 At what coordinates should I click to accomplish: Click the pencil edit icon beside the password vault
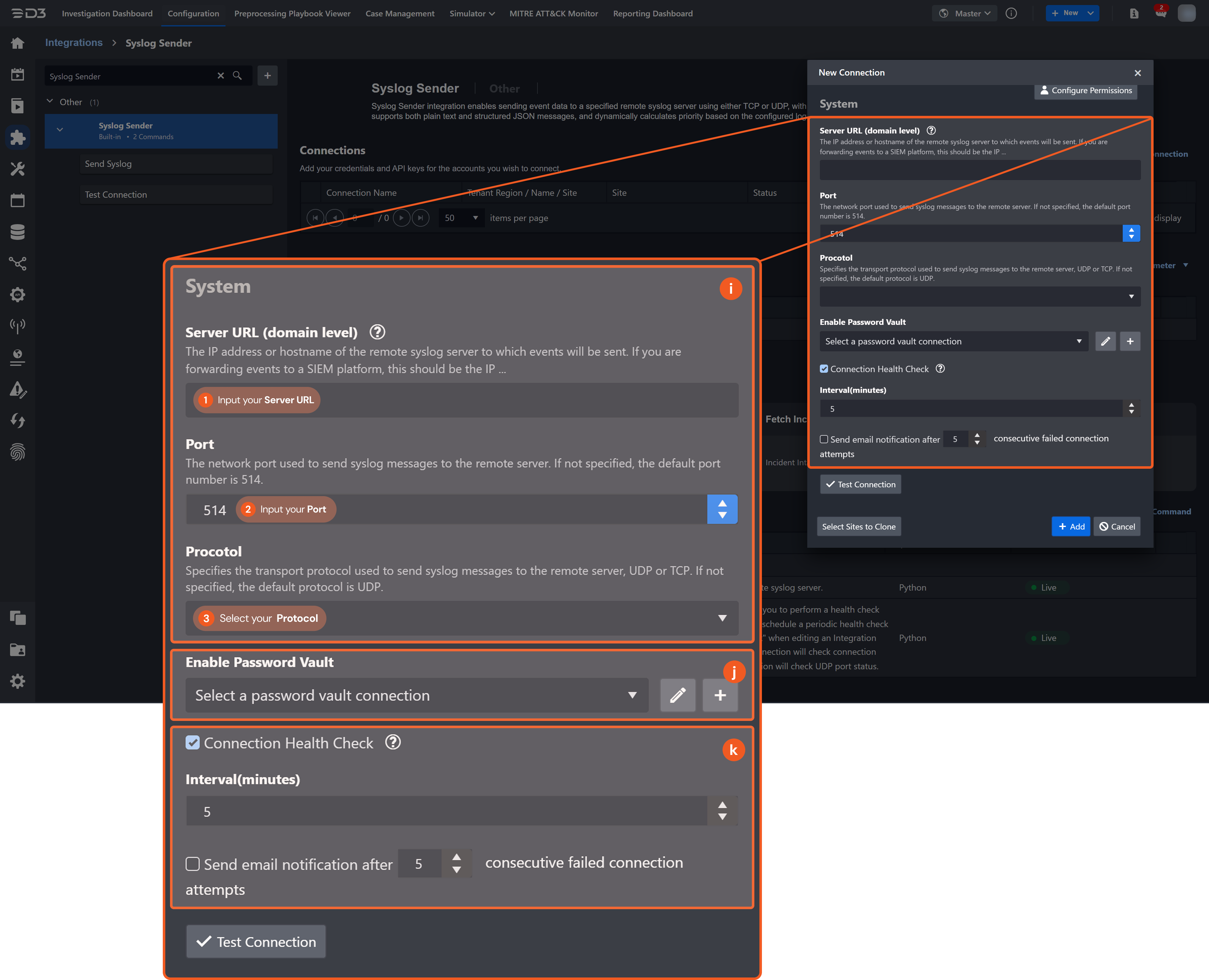coord(1105,341)
